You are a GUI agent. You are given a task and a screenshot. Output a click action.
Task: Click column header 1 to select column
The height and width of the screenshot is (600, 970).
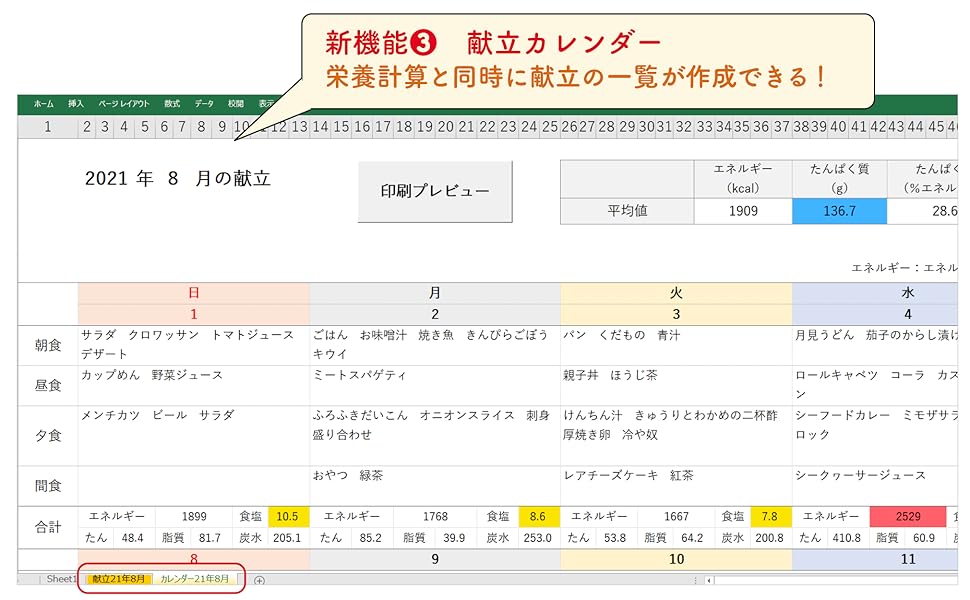tap(47, 127)
